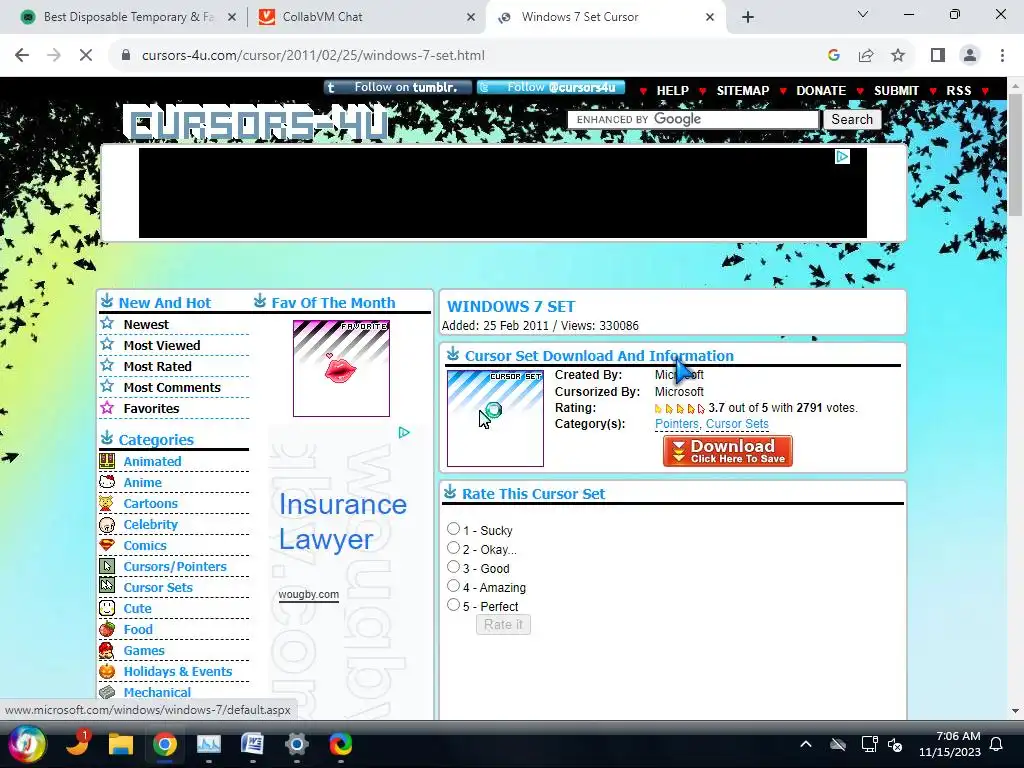This screenshot has height=768, width=1024.
Task: Open File Explorer from the taskbar
Action: (121, 744)
